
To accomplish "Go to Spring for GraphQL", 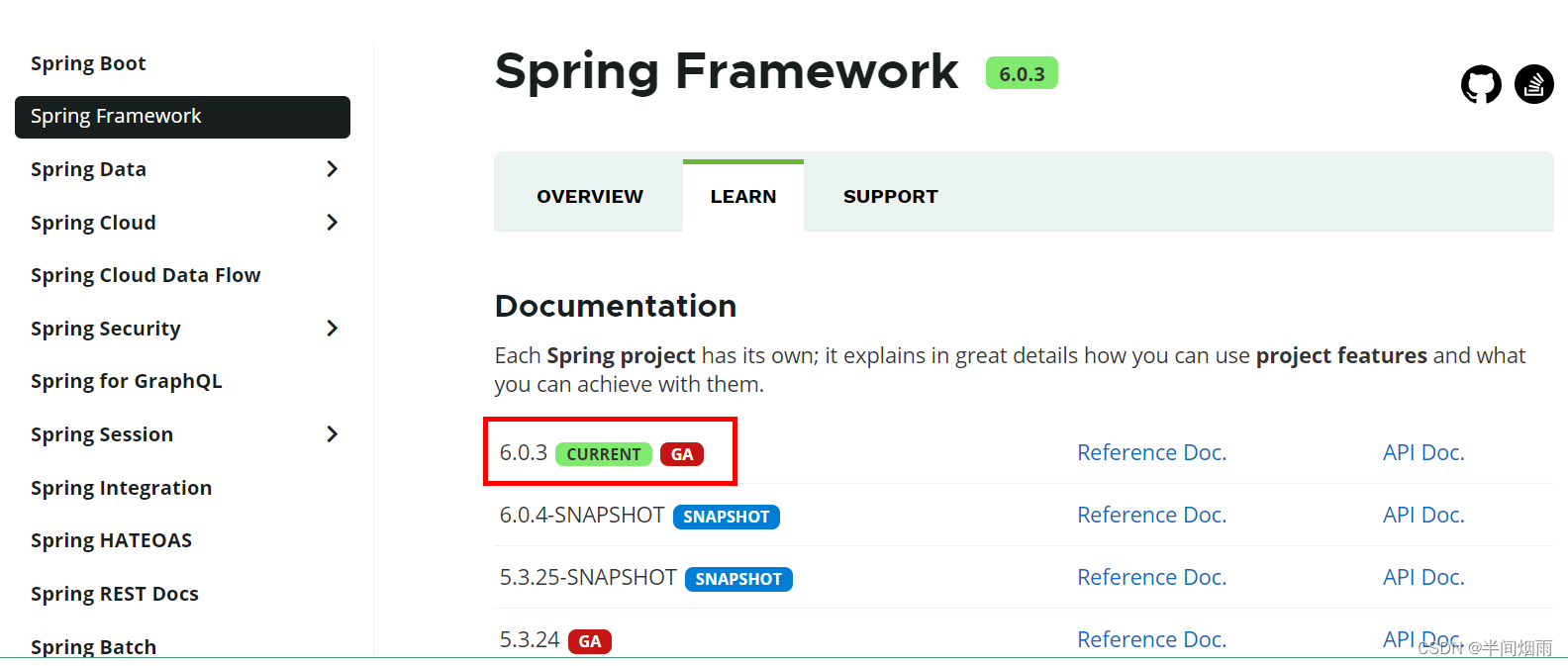I will [127, 381].
